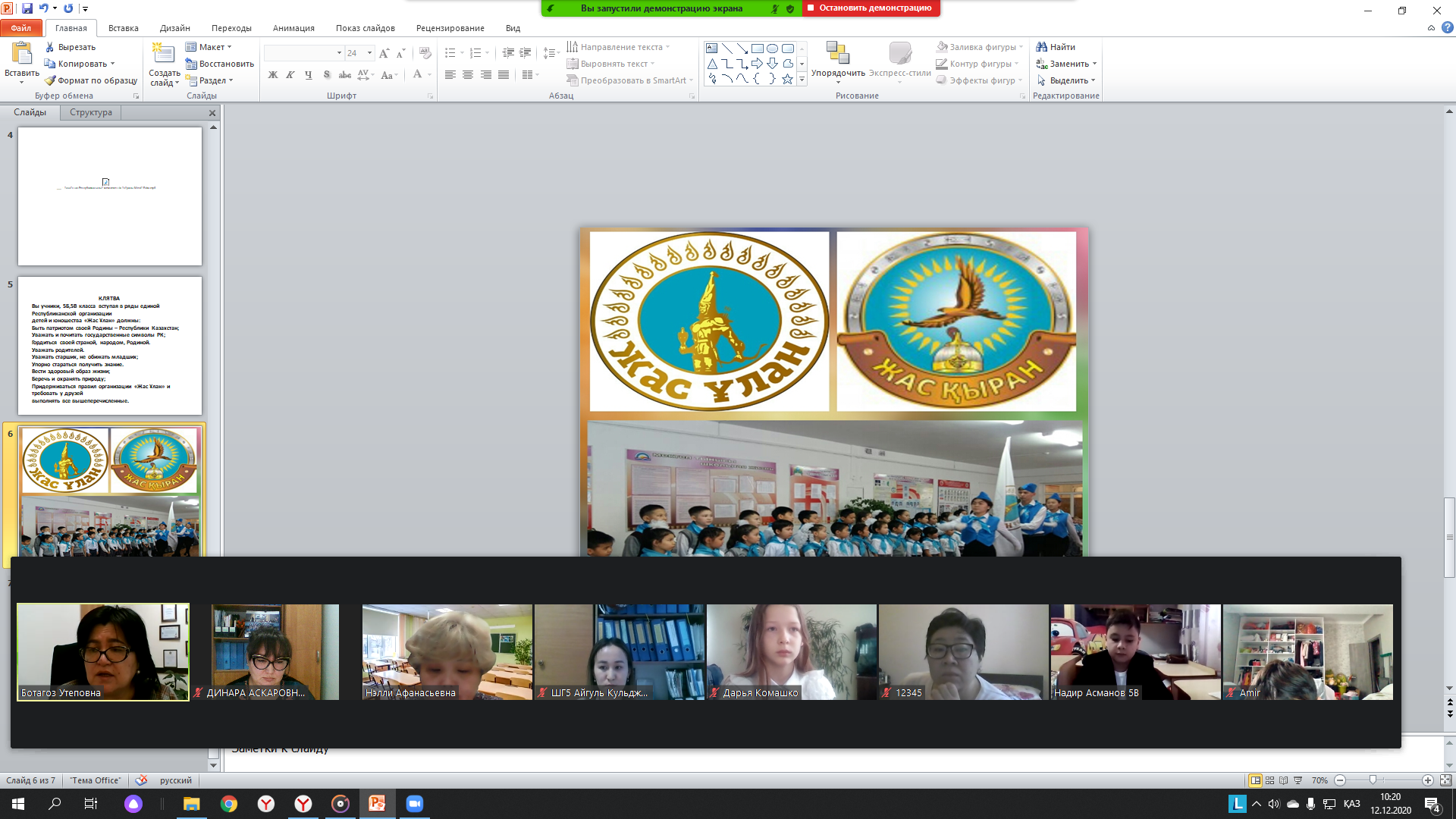Create a new slide (Создать слайд)
1456x819 pixels.
164,55
